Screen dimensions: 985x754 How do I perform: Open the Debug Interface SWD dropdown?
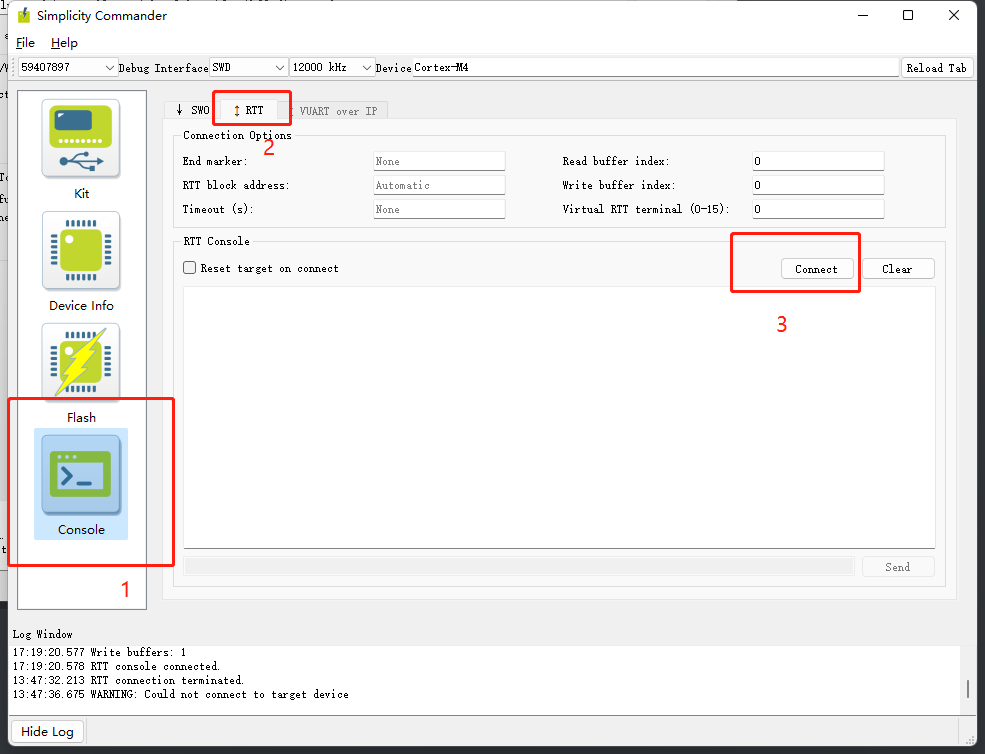(248, 67)
